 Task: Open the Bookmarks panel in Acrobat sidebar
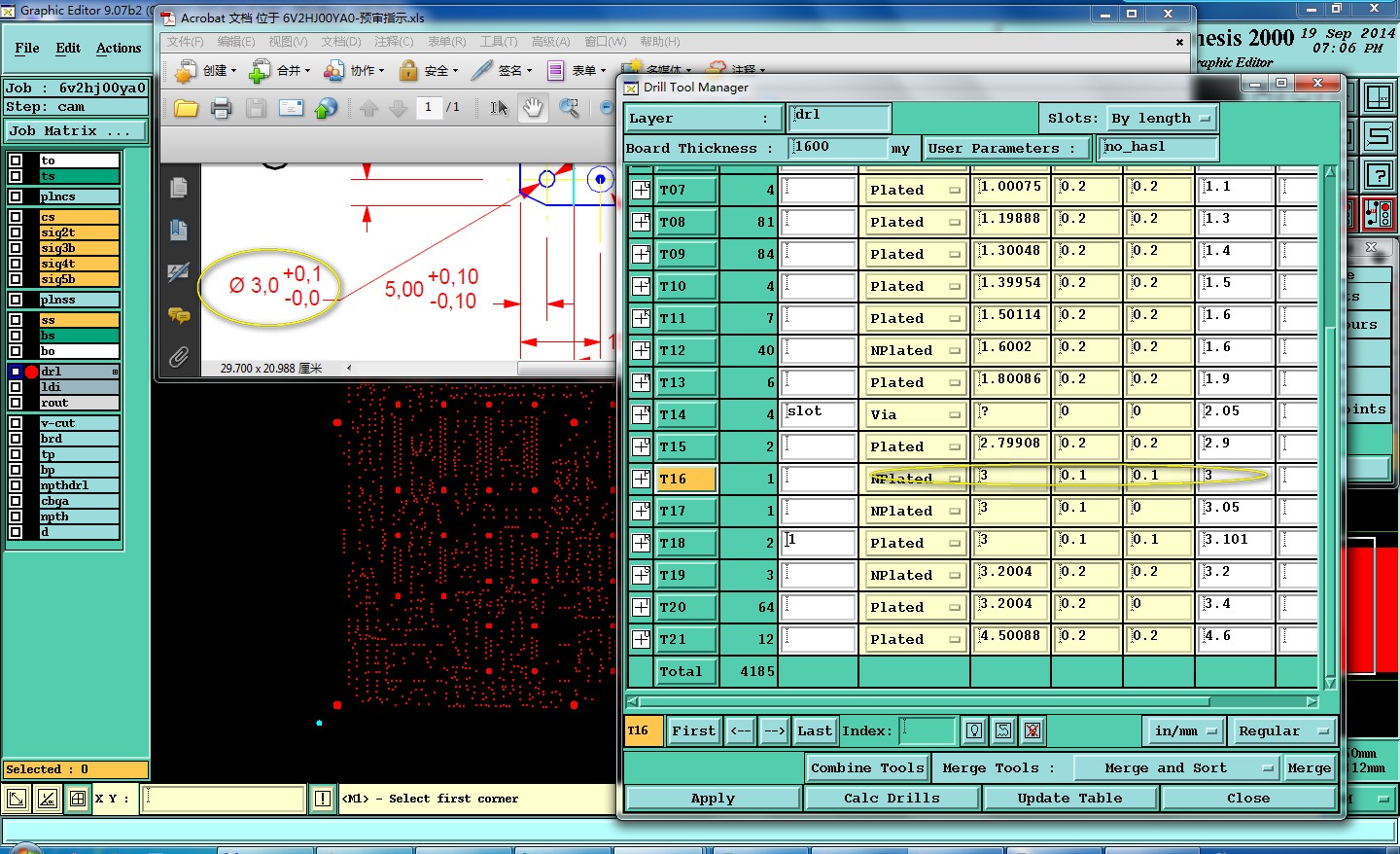pos(179,230)
